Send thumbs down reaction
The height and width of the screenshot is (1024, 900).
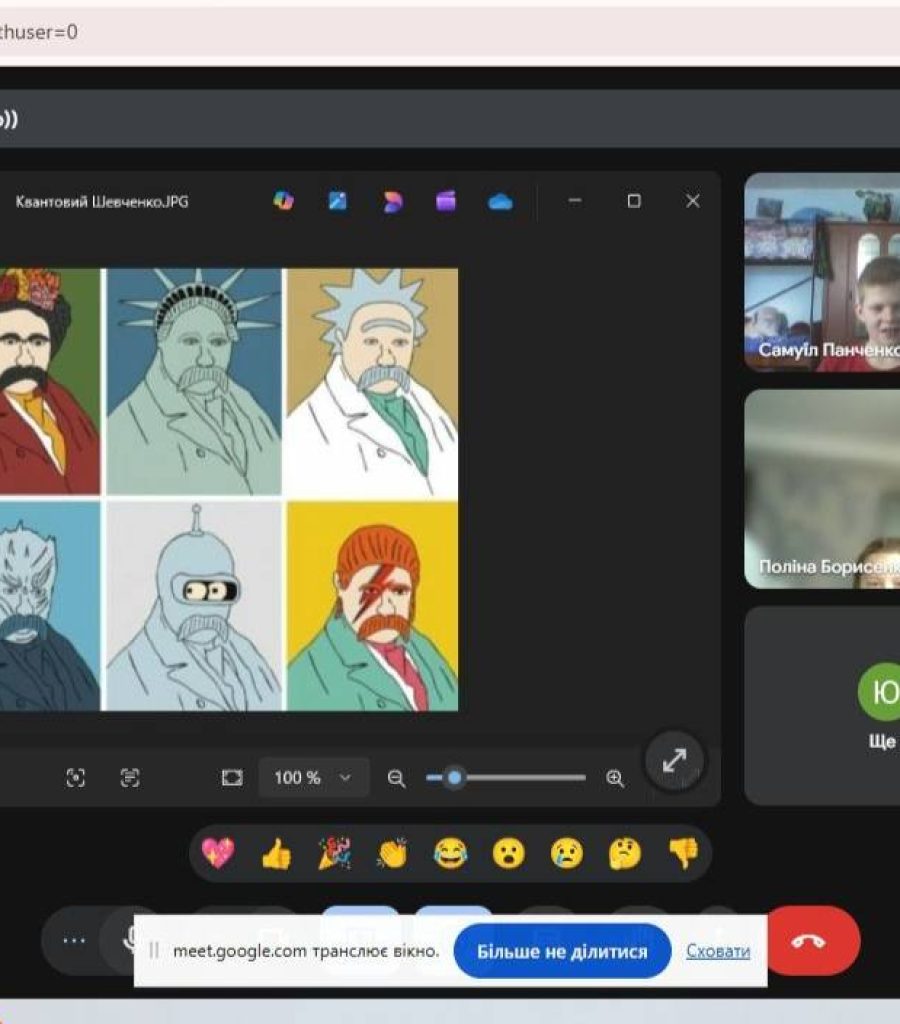683,853
